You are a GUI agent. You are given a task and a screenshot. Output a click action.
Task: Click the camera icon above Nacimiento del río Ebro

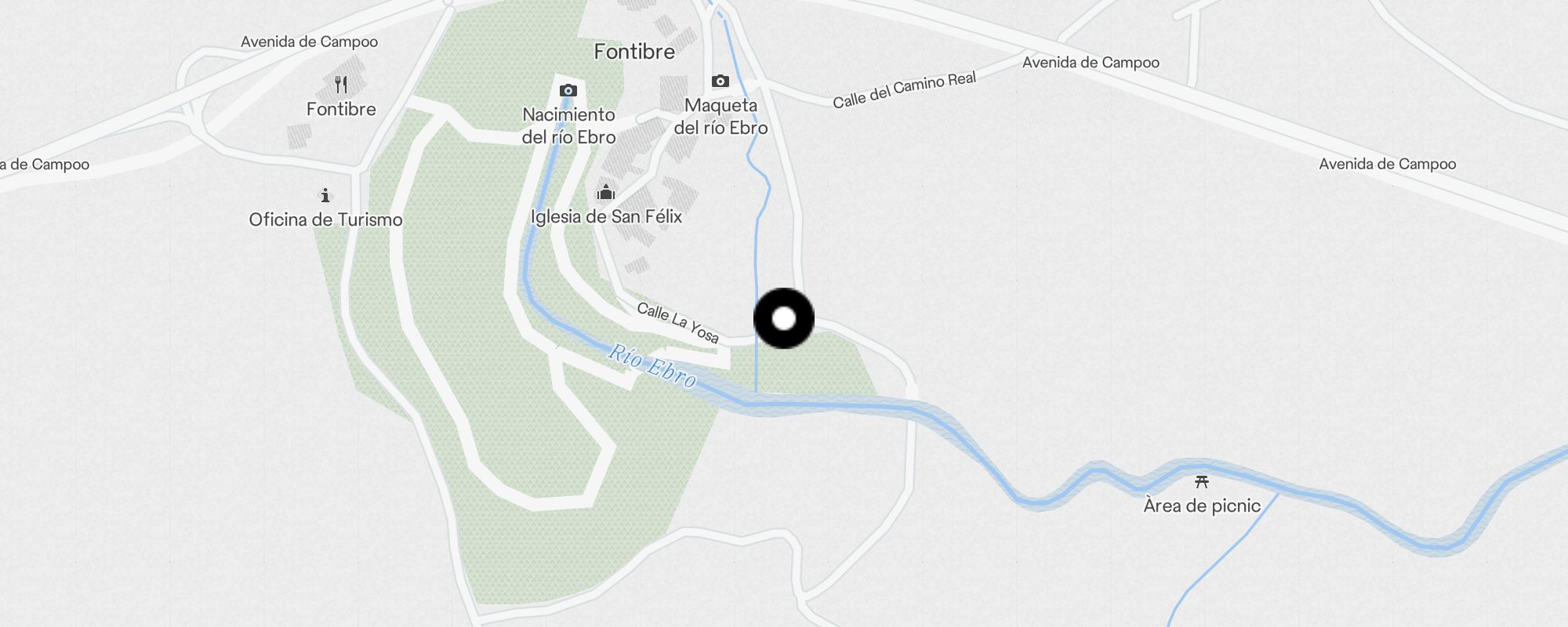(x=568, y=91)
